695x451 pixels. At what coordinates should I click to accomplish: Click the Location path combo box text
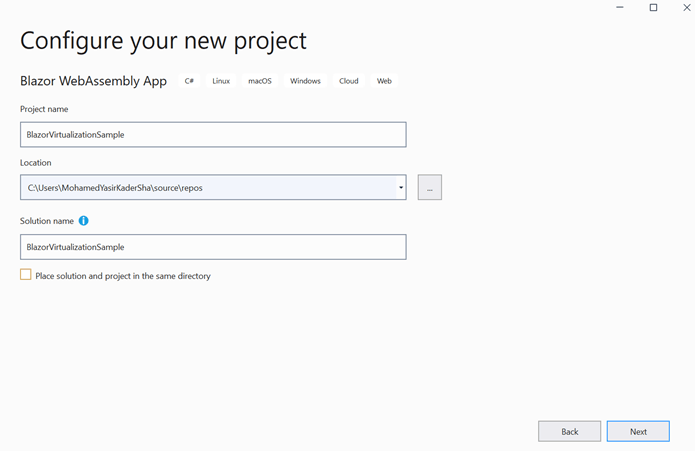200,187
